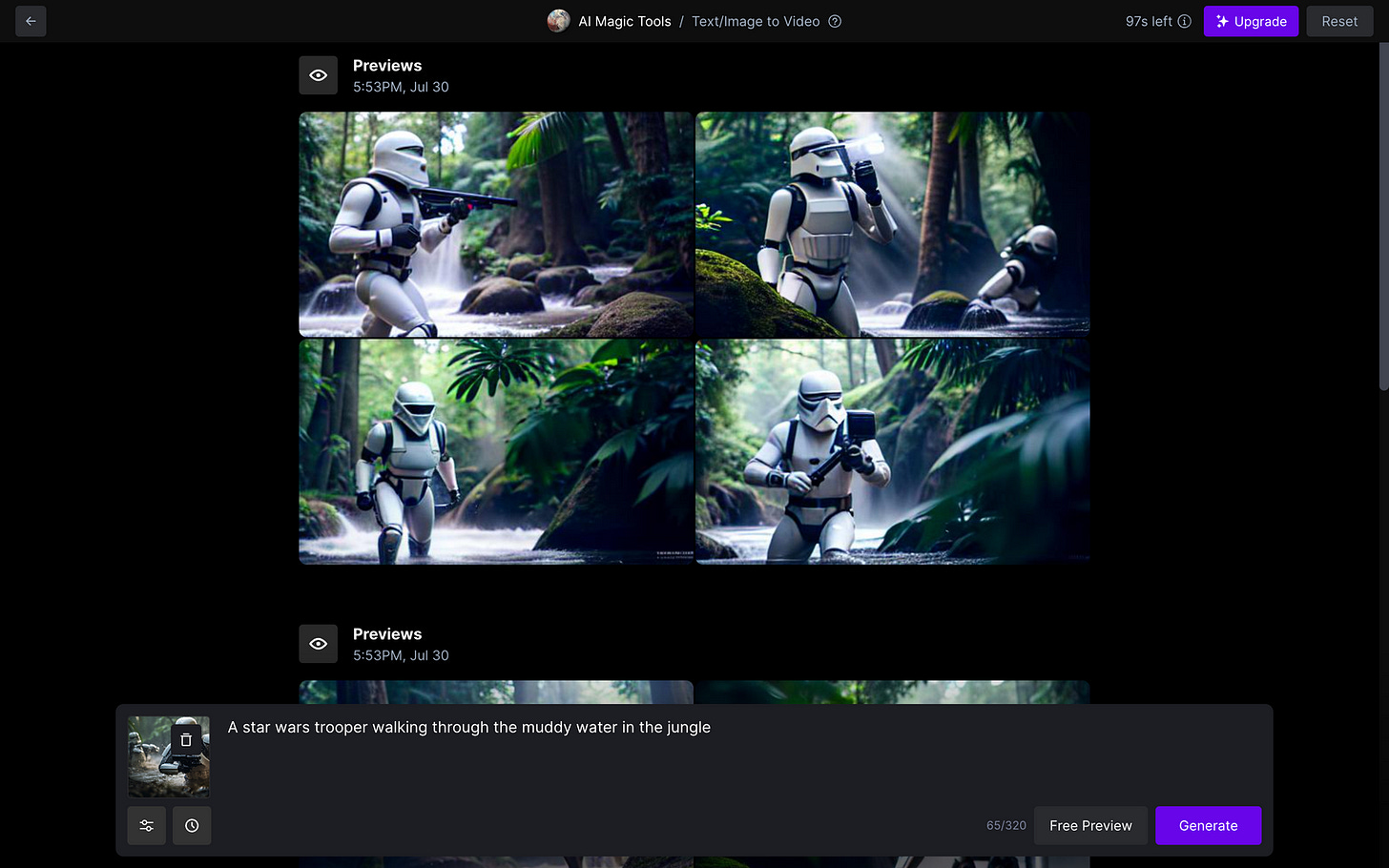Image resolution: width=1389 pixels, height=868 pixels.
Task: Open the advanced settings sliders icon
Action: click(147, 826)
